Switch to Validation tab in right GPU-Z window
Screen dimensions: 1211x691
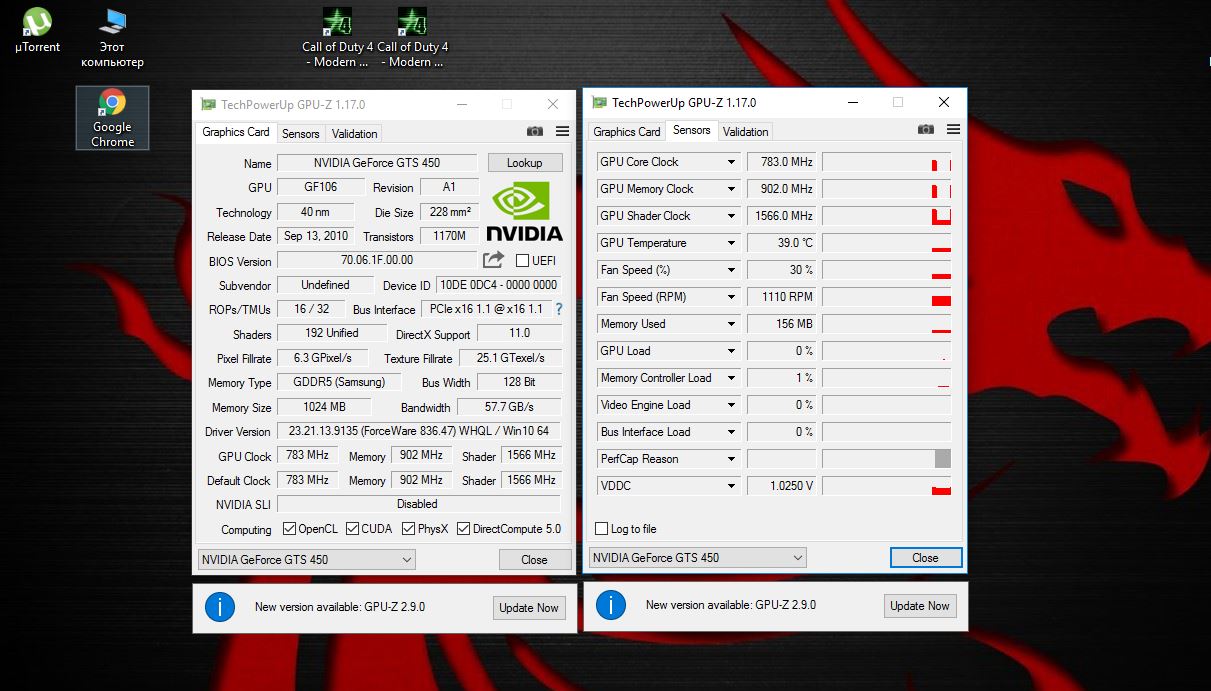point(746,132)
